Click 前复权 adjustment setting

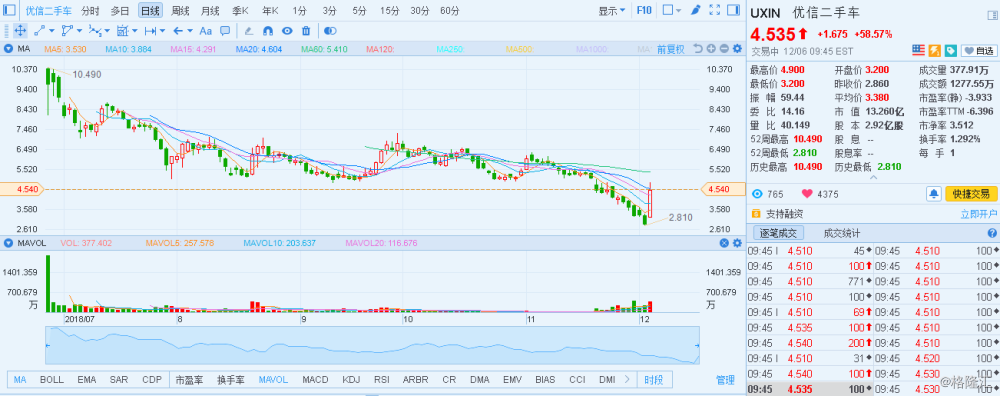coord(671,49)
